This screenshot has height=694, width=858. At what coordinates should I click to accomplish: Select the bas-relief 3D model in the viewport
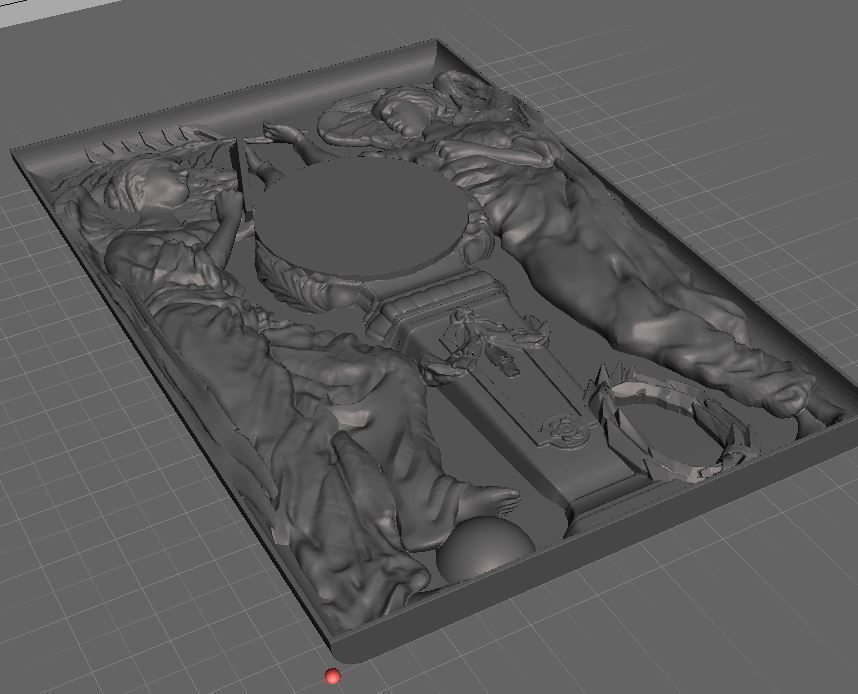point(435,350)
